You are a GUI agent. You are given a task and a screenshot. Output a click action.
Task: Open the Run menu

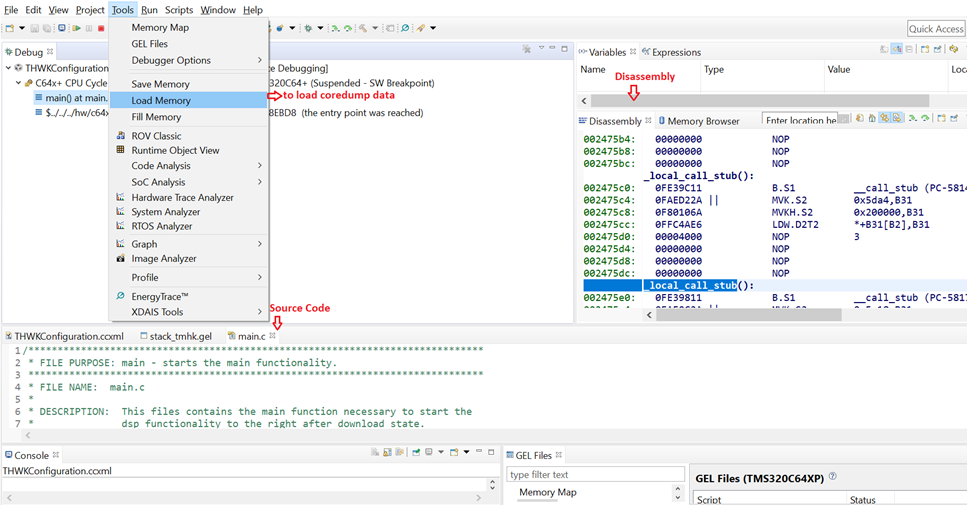point(149,10)
